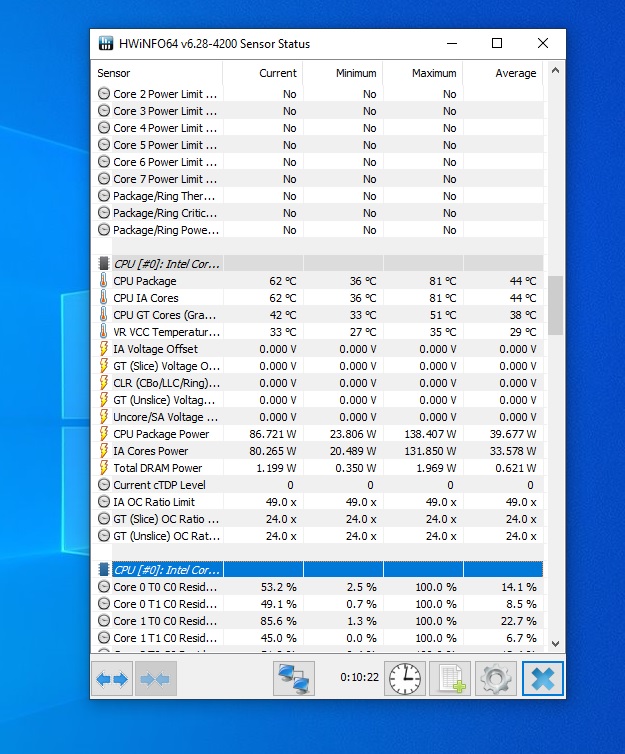
Task: Click the 85.6 % current value
Action: point(278,621)
